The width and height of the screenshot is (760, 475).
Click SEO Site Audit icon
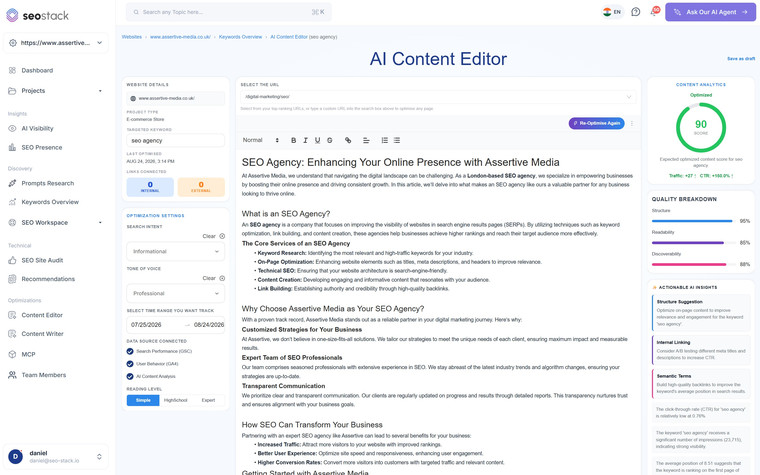pyautogui.click(x=12, y=260)
